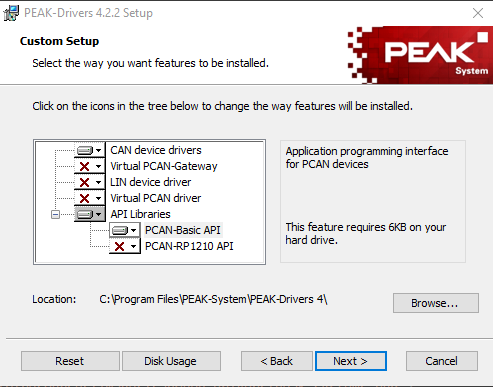
Task: Go back with the < Back button
Action: click(277, 361)
